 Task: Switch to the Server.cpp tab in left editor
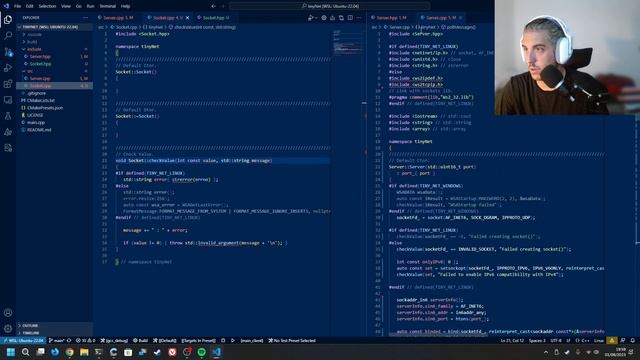118,18
